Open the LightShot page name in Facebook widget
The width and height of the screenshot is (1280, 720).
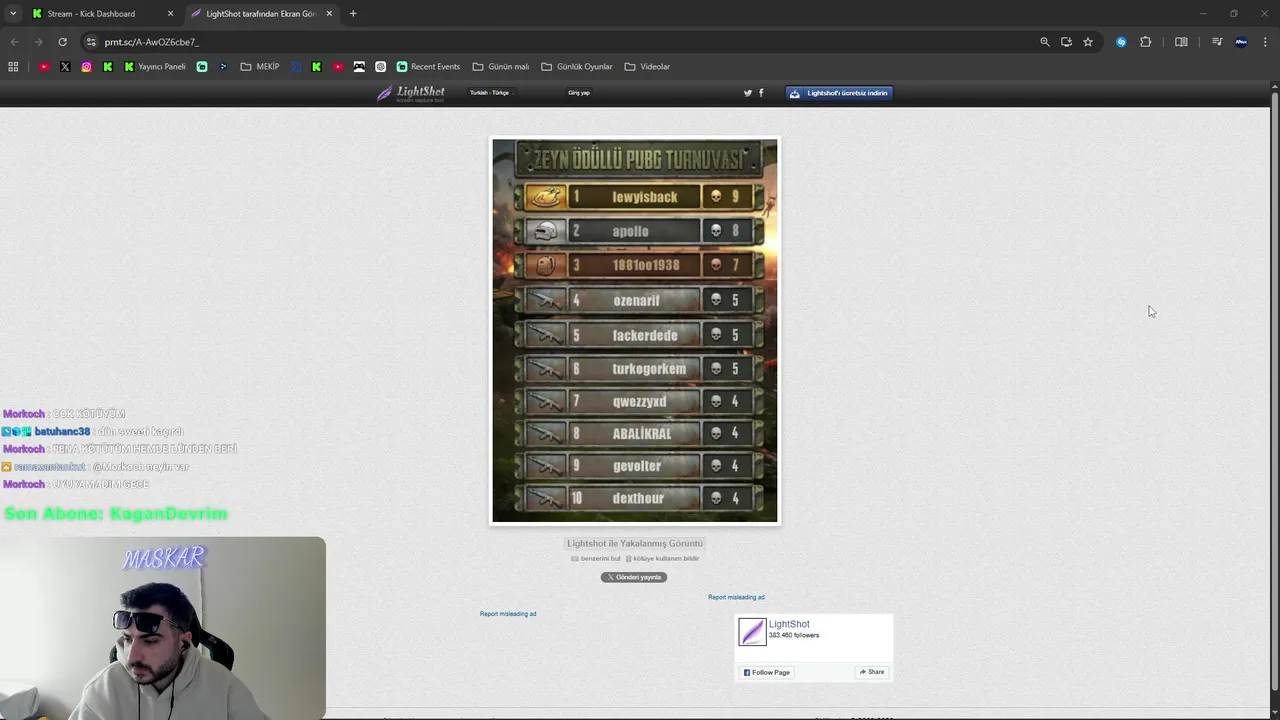coord(789,624)
